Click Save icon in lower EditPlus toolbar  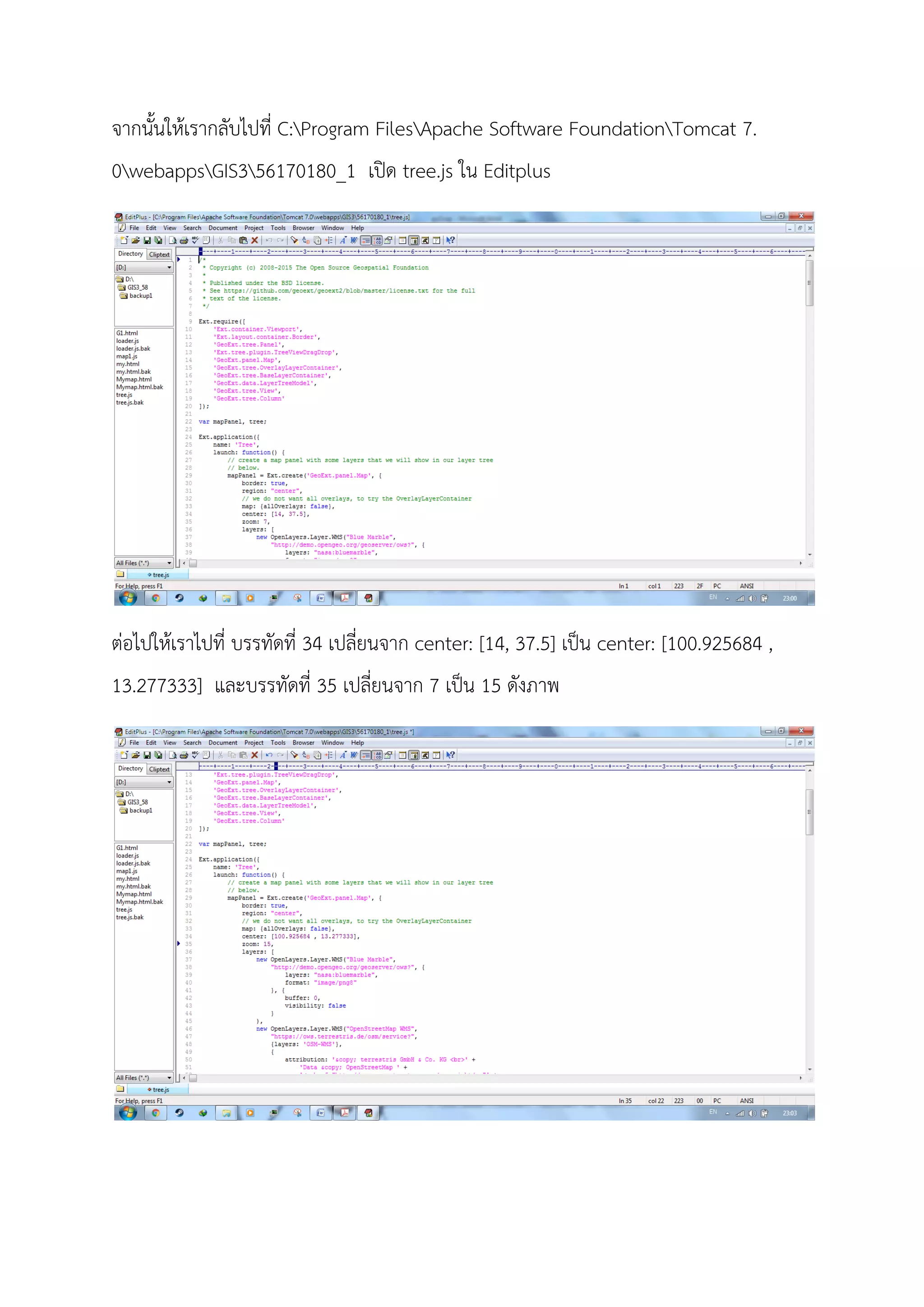(148, 755)
